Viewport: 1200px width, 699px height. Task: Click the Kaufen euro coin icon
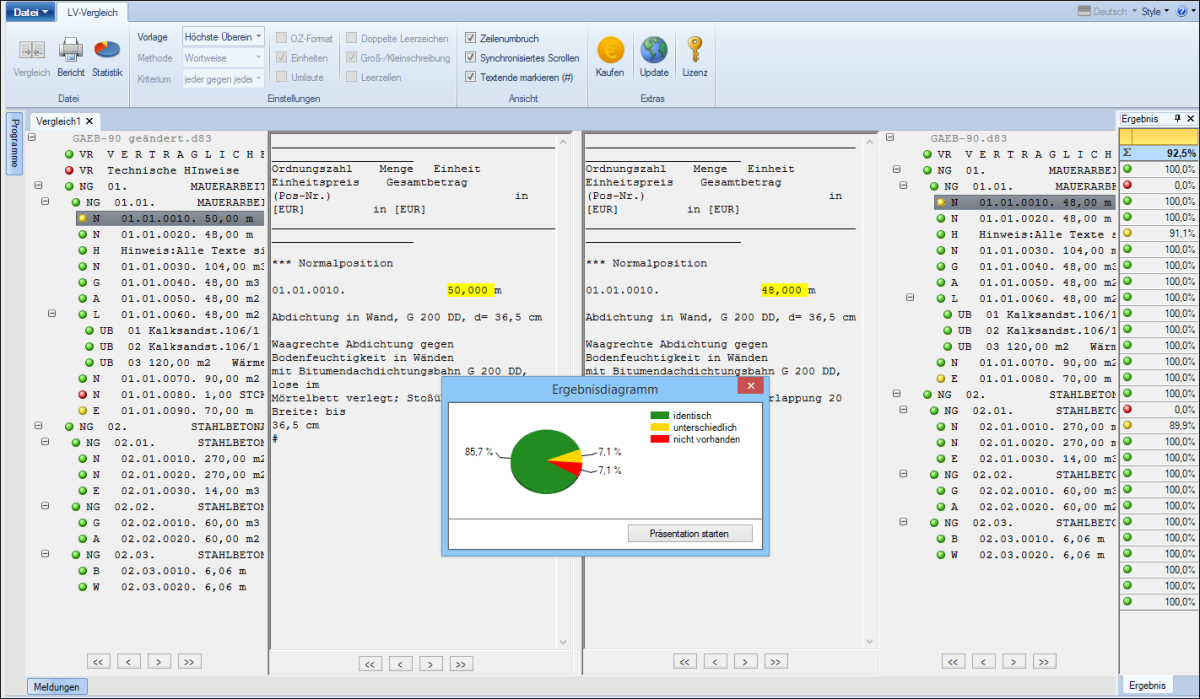click(x=610, y=50)
